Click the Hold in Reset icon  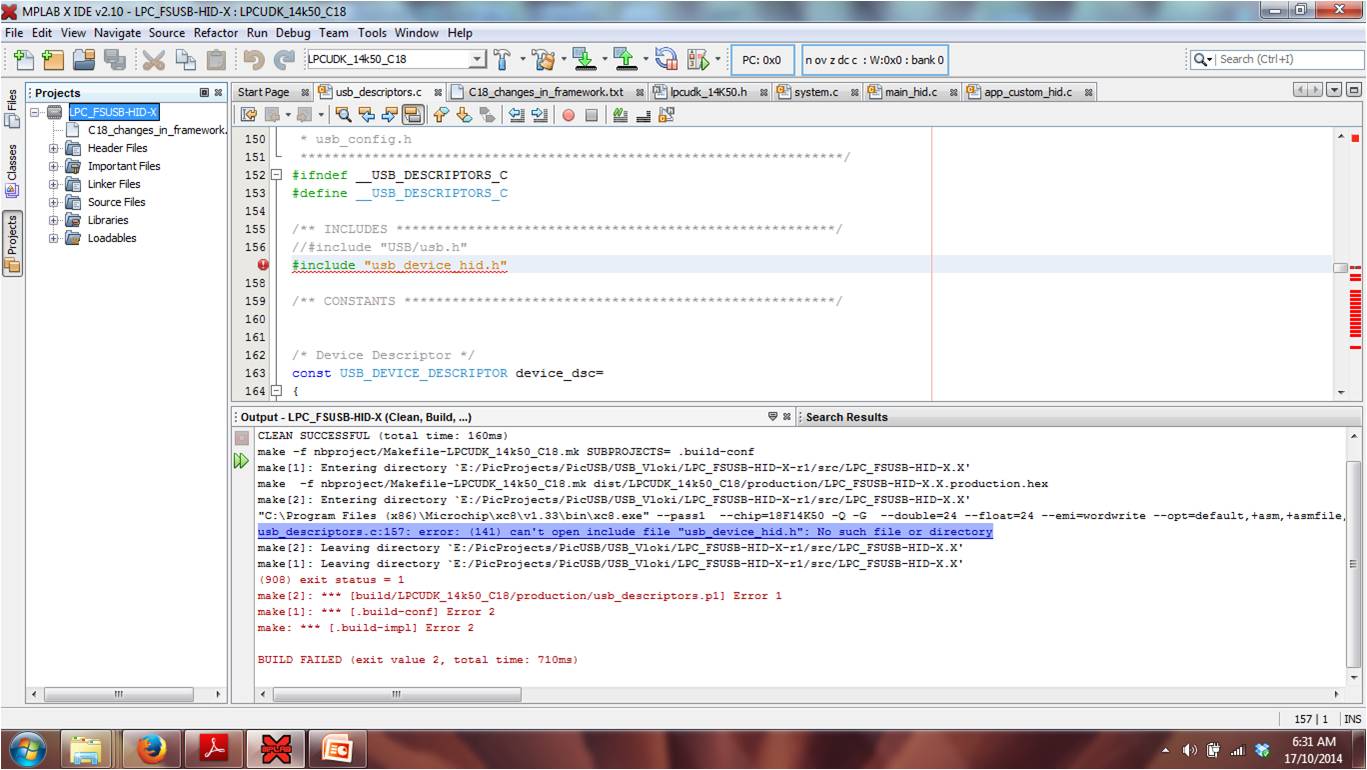point(667,59)
